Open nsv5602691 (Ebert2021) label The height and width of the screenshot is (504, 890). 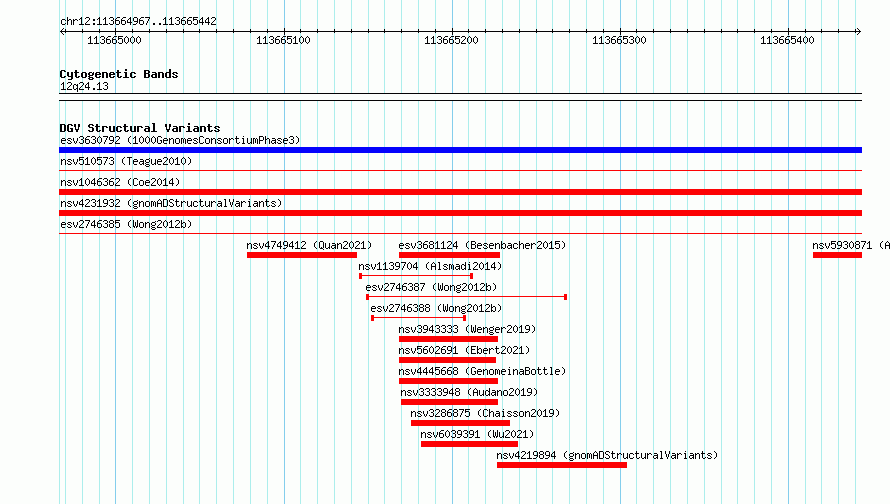pyautogui.click(x=464, y=350)
